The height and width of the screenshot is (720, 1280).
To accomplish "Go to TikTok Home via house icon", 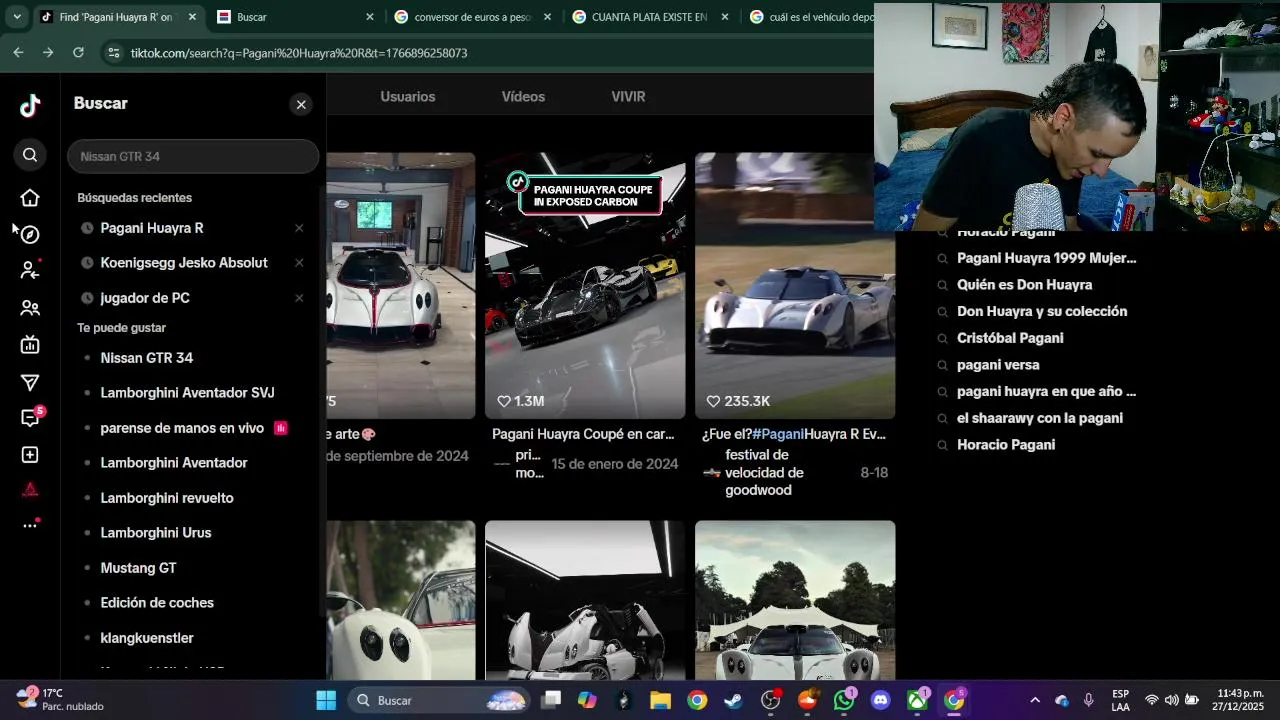I will [x=30, y=198].
